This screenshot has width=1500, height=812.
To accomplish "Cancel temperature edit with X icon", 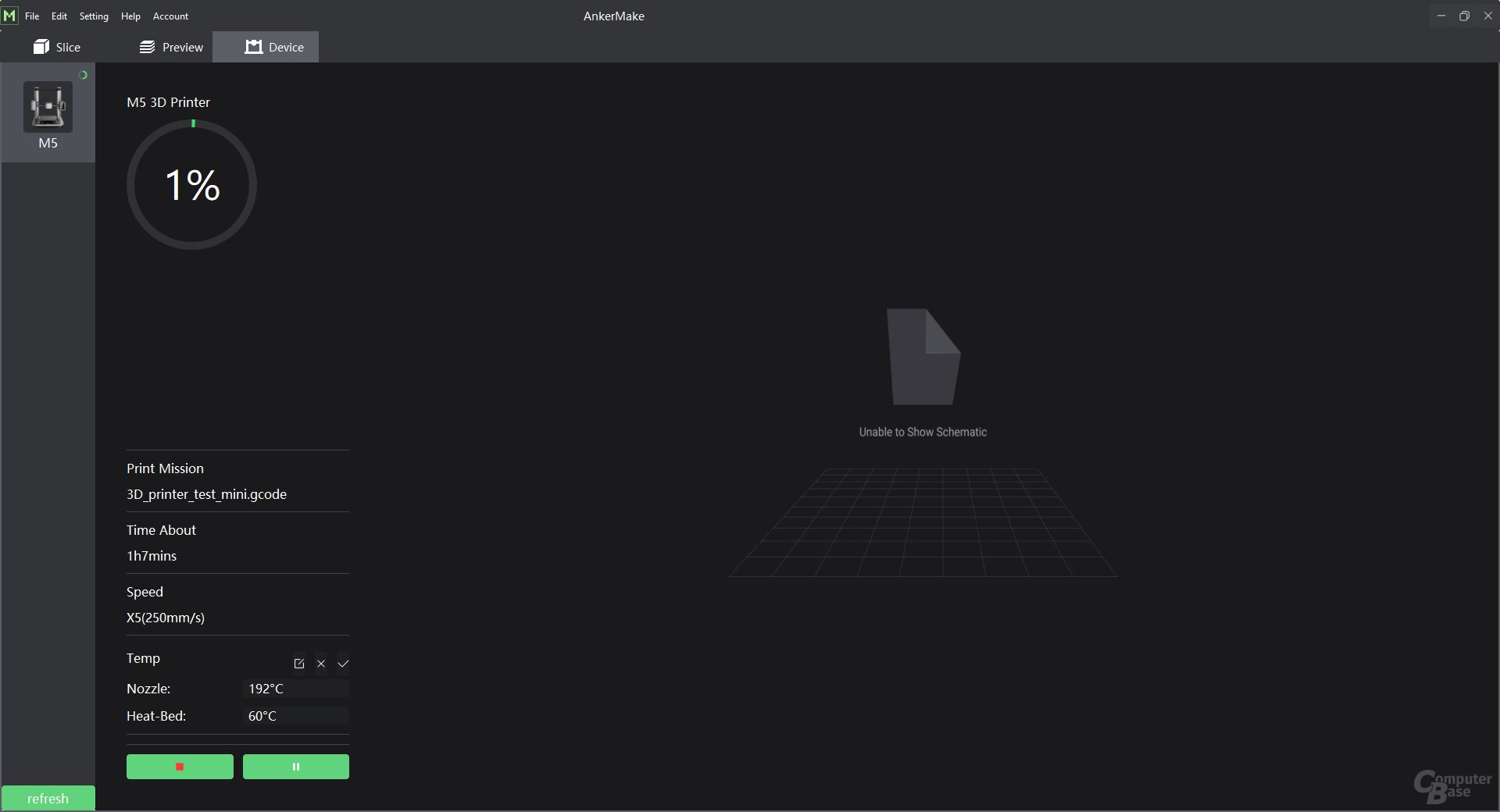I will 321,664.
